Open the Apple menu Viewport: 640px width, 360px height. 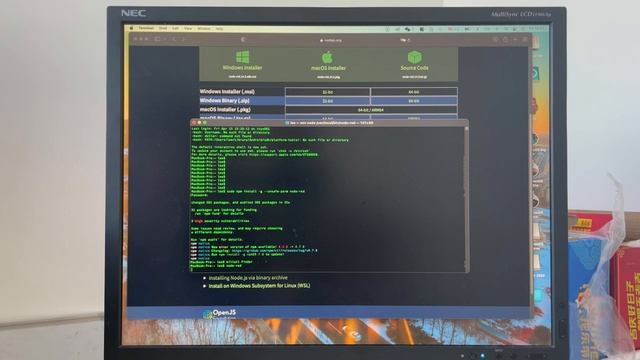(x=131, y=29)
